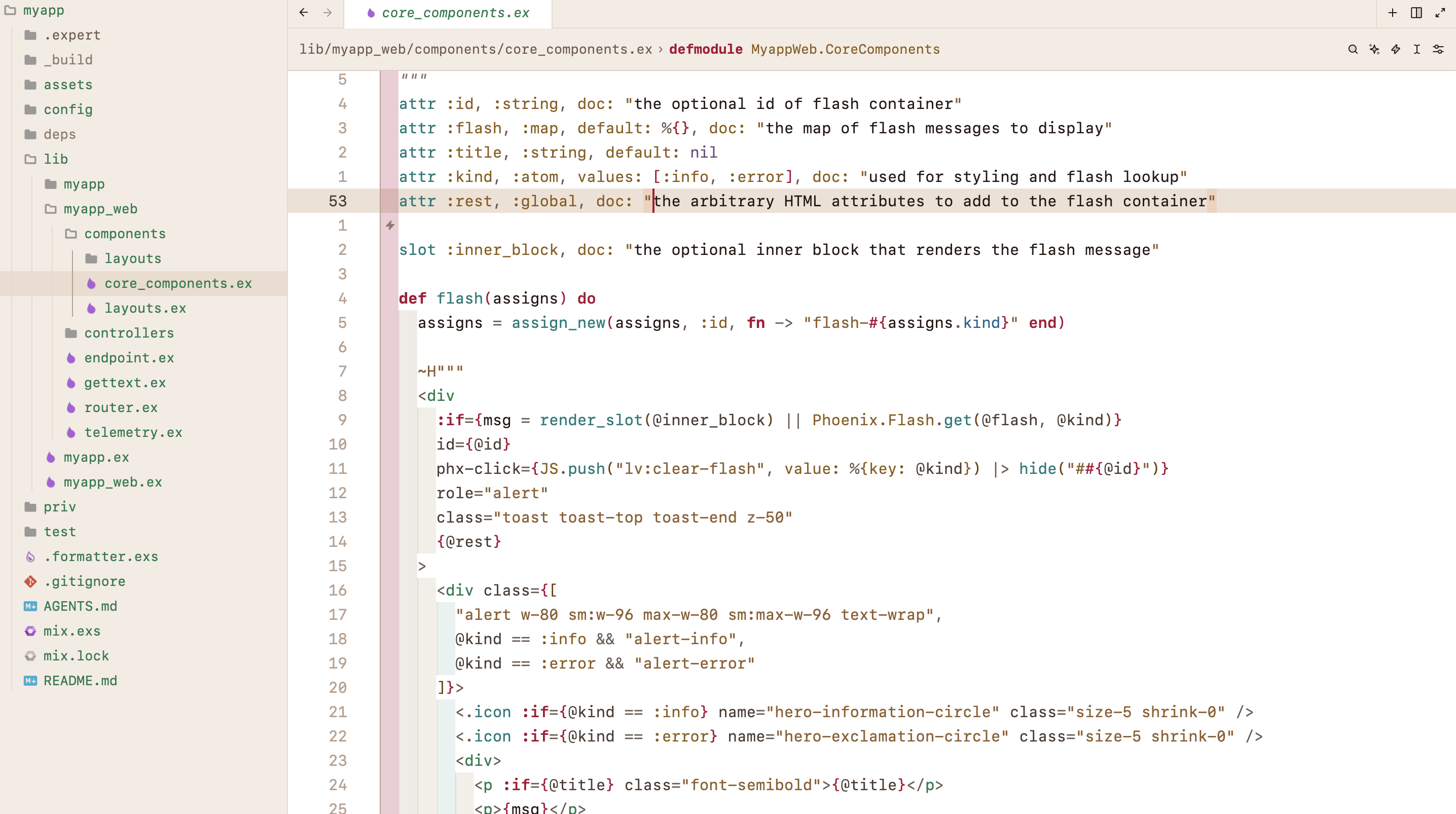The width and height of the screenshot is (1456, 814).
Task: Click the defmodule MyappWeb.CoreComponents breadcrumb
Action: (x=805, y=49)
